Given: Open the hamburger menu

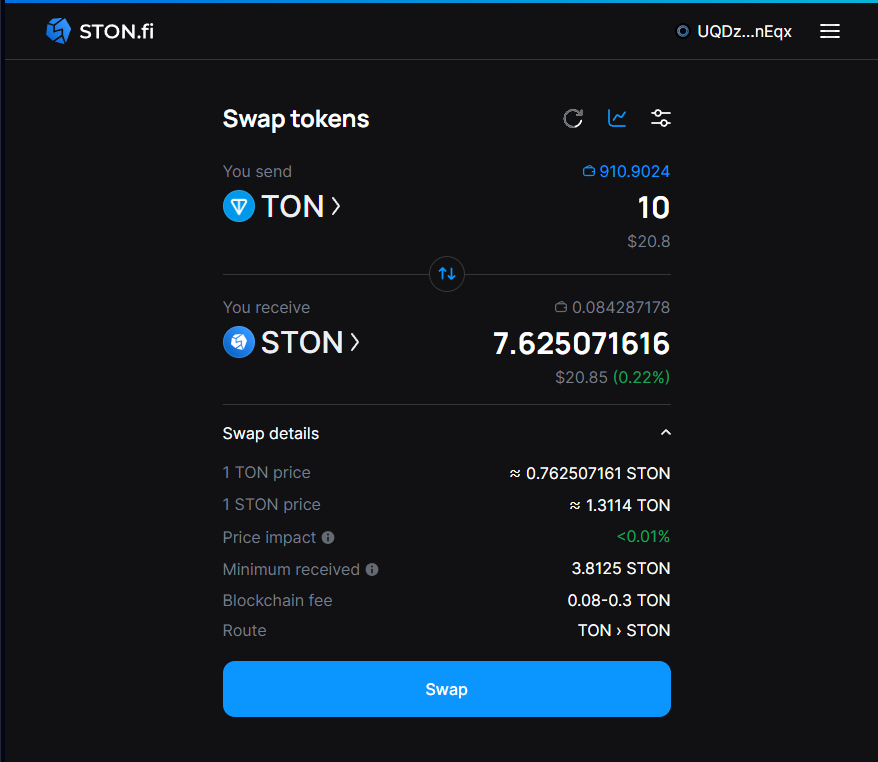Looking at the screenshot, I should pos(829,31).
